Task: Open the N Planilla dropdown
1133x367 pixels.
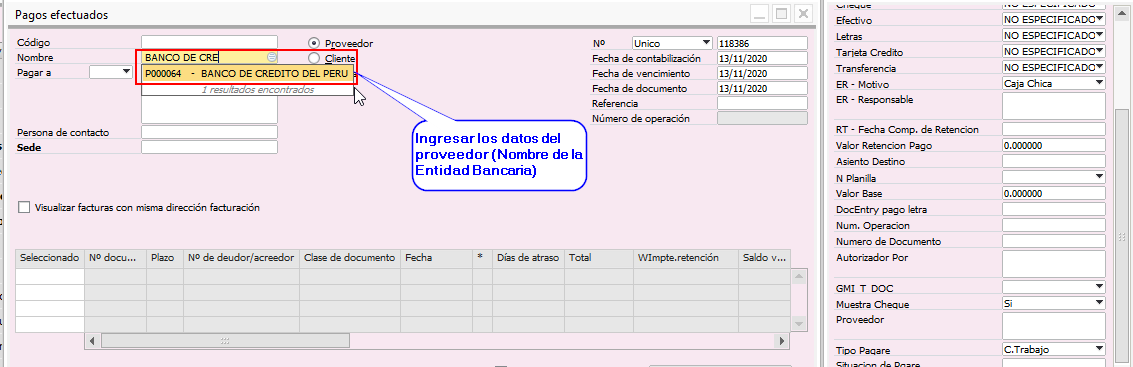Action: pyautogui.click(x=1100, y=177)
